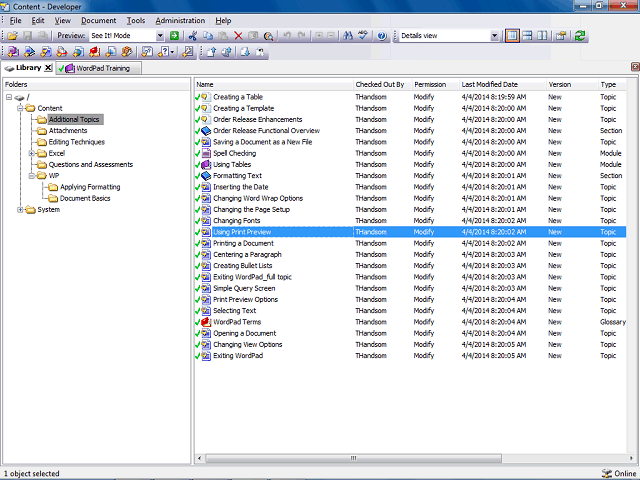Click the horizontal scrollbar right arrow
Image resolution: width=640 pixels, height=480 pixels.
(632, 458)
